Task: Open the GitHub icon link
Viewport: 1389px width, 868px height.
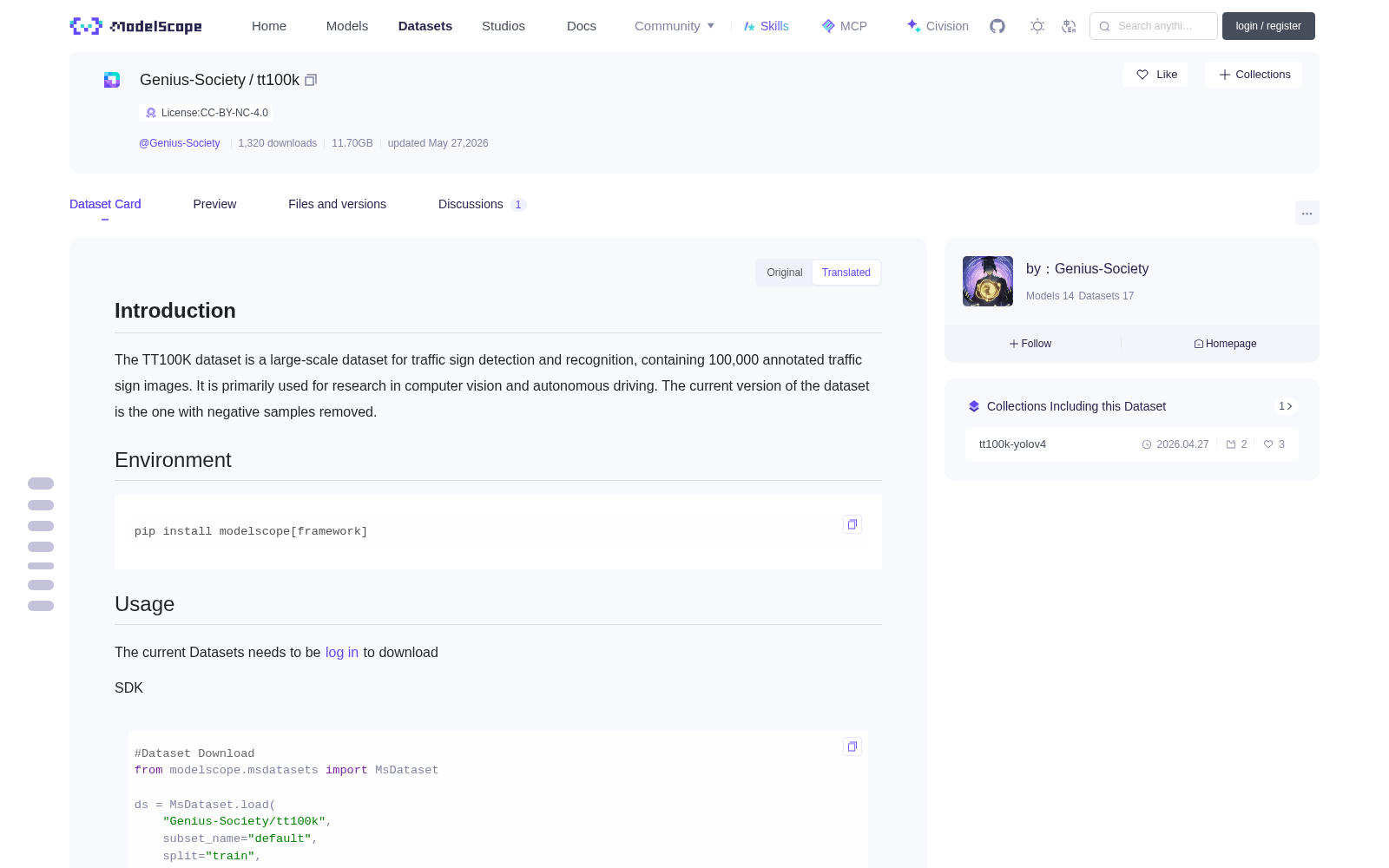Action: tap(997, 26)
